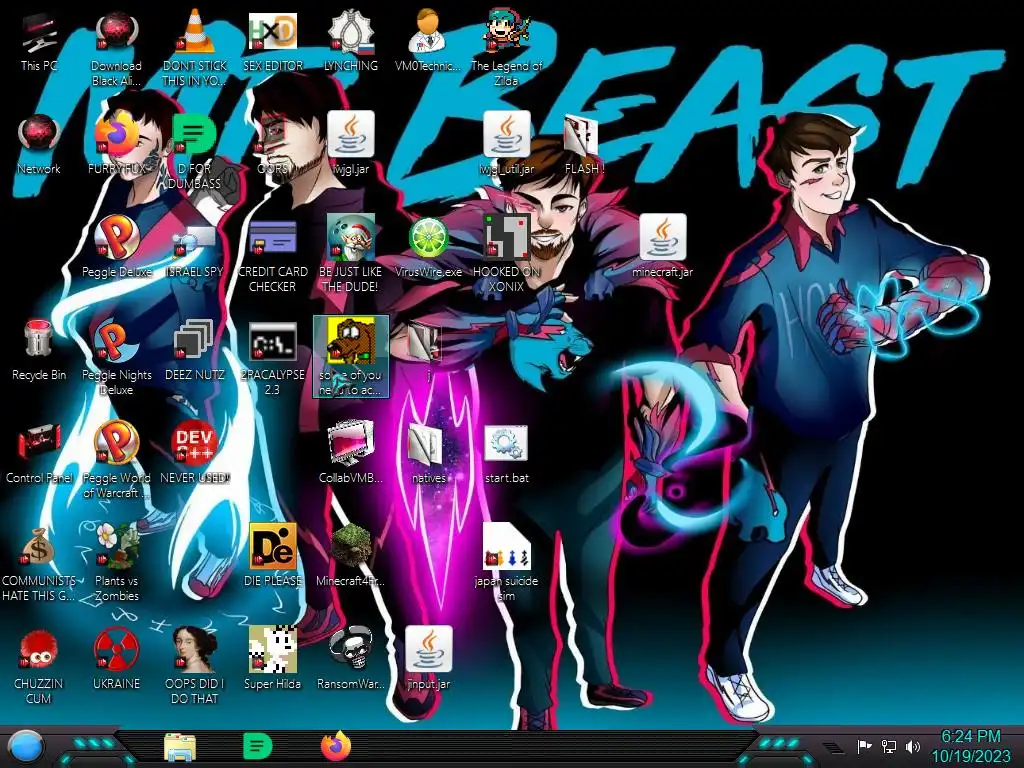Open the green chat app on taskbar
This screenshot has height=768, width=1024.
257,746
